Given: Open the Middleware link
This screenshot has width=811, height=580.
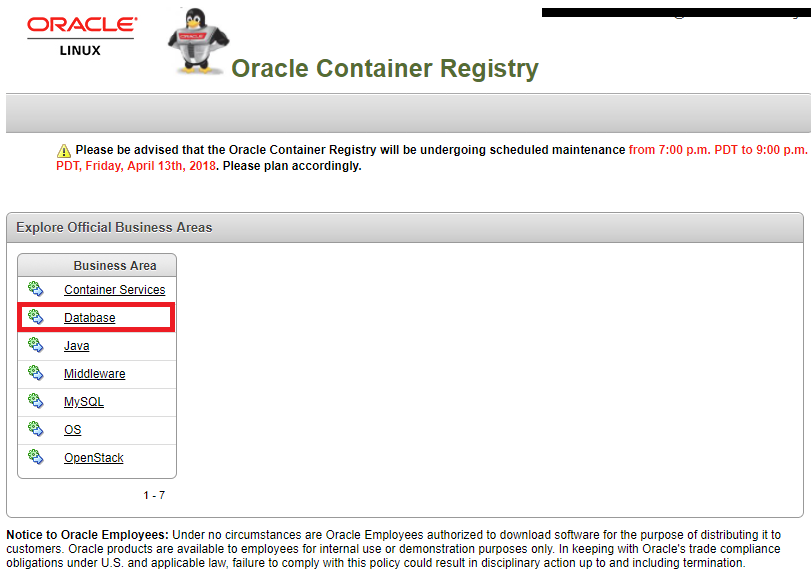Looking at the screenshot, I should tap(94, 373).
